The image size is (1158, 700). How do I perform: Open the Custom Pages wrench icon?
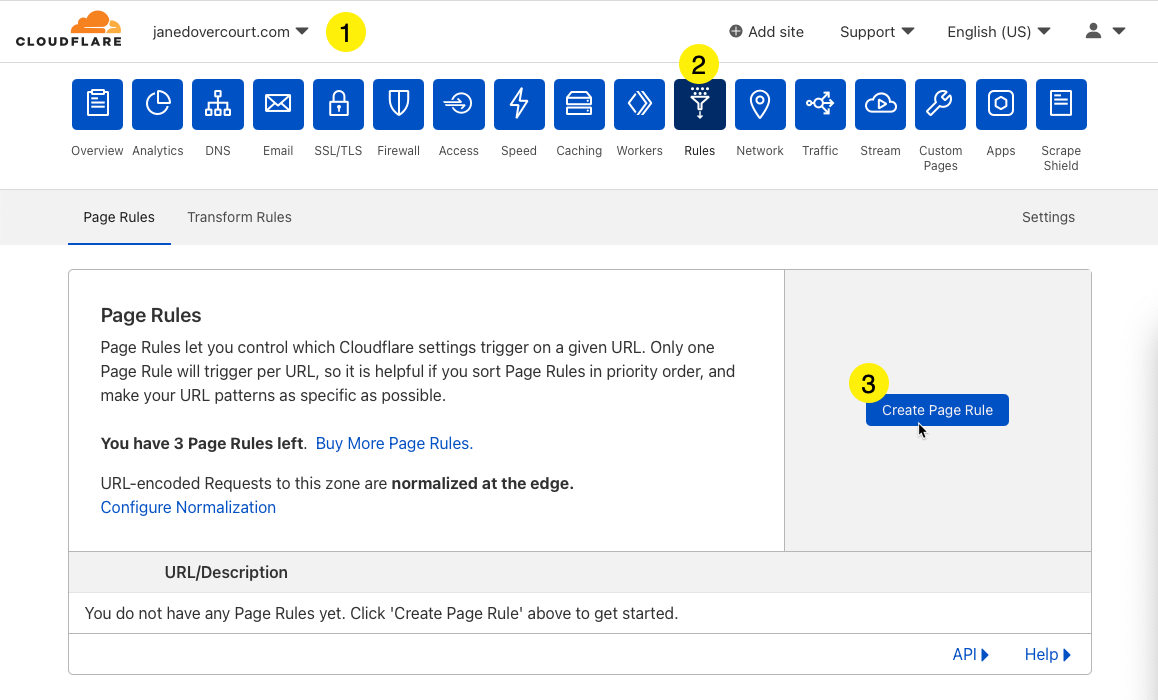tap(941, 104)
